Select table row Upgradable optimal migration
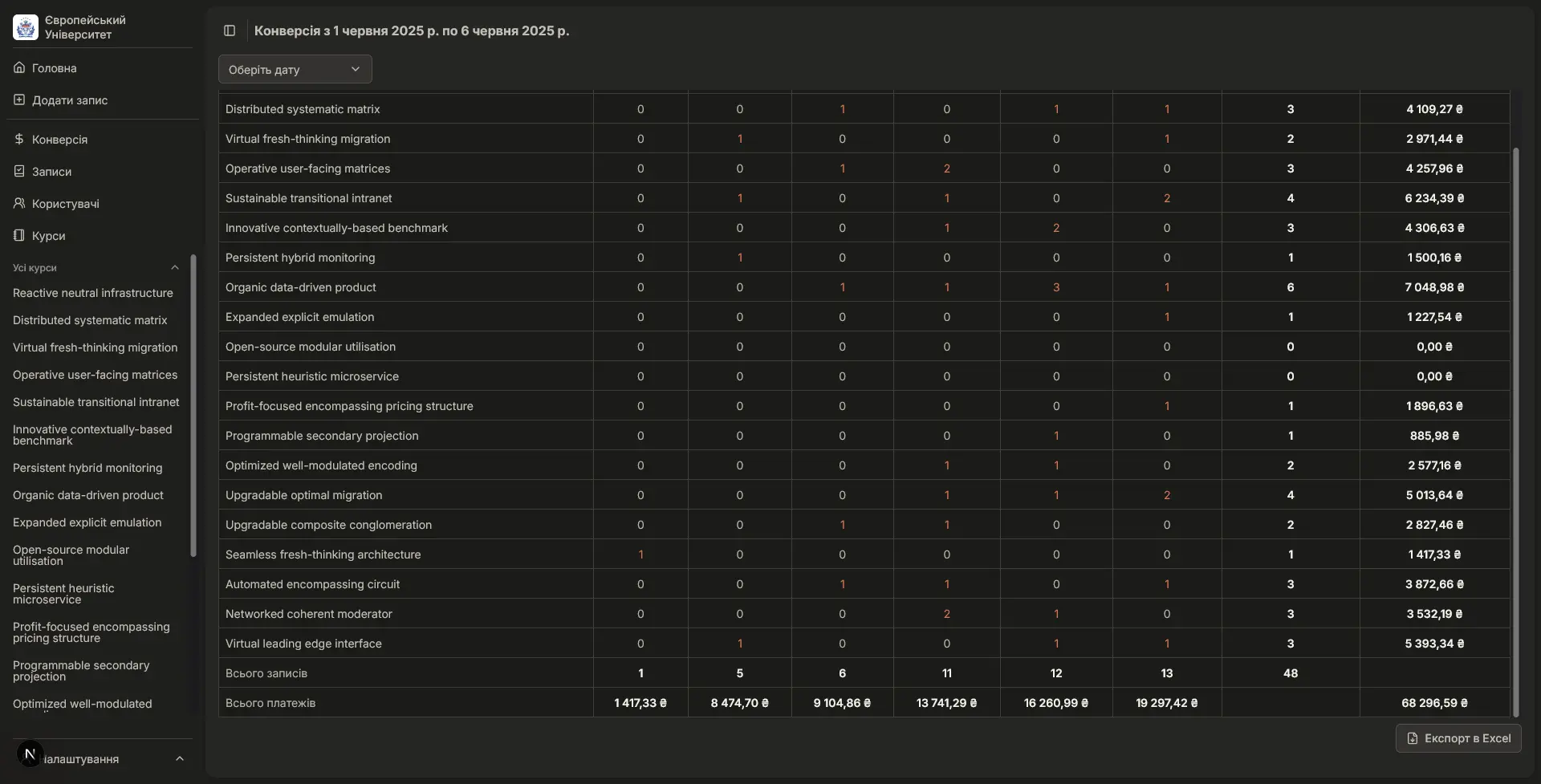The image size is (1541, 784). click(864, 495)
